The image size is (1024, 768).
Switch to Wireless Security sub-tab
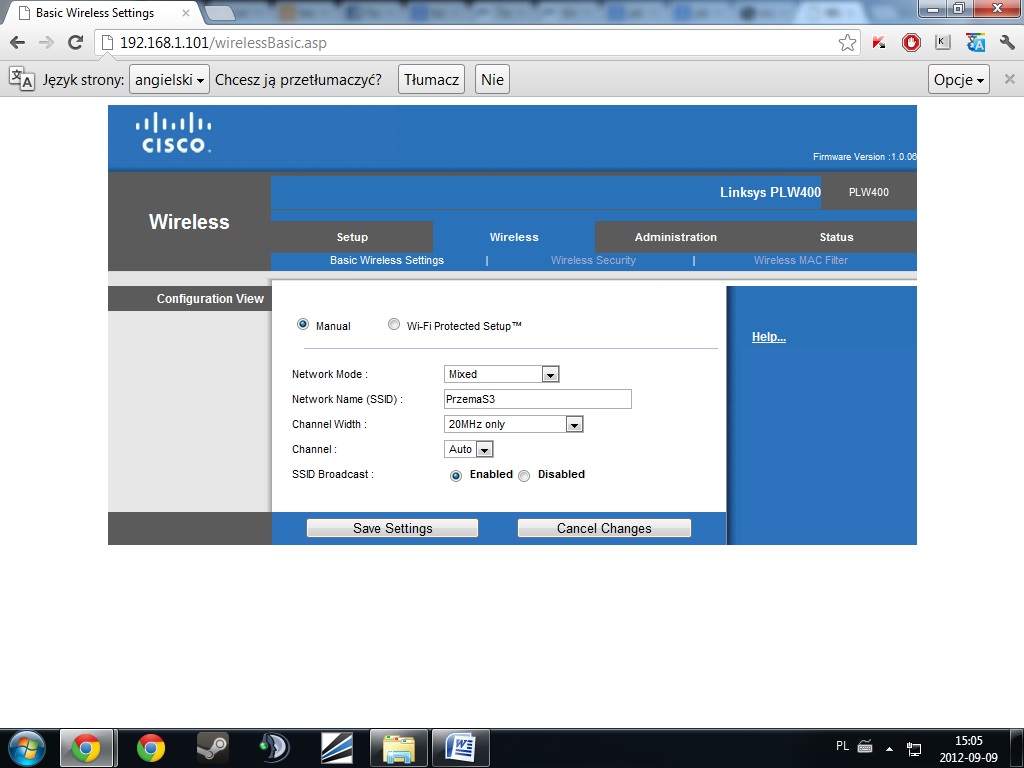pyautogui.click(x=593, y=260)
